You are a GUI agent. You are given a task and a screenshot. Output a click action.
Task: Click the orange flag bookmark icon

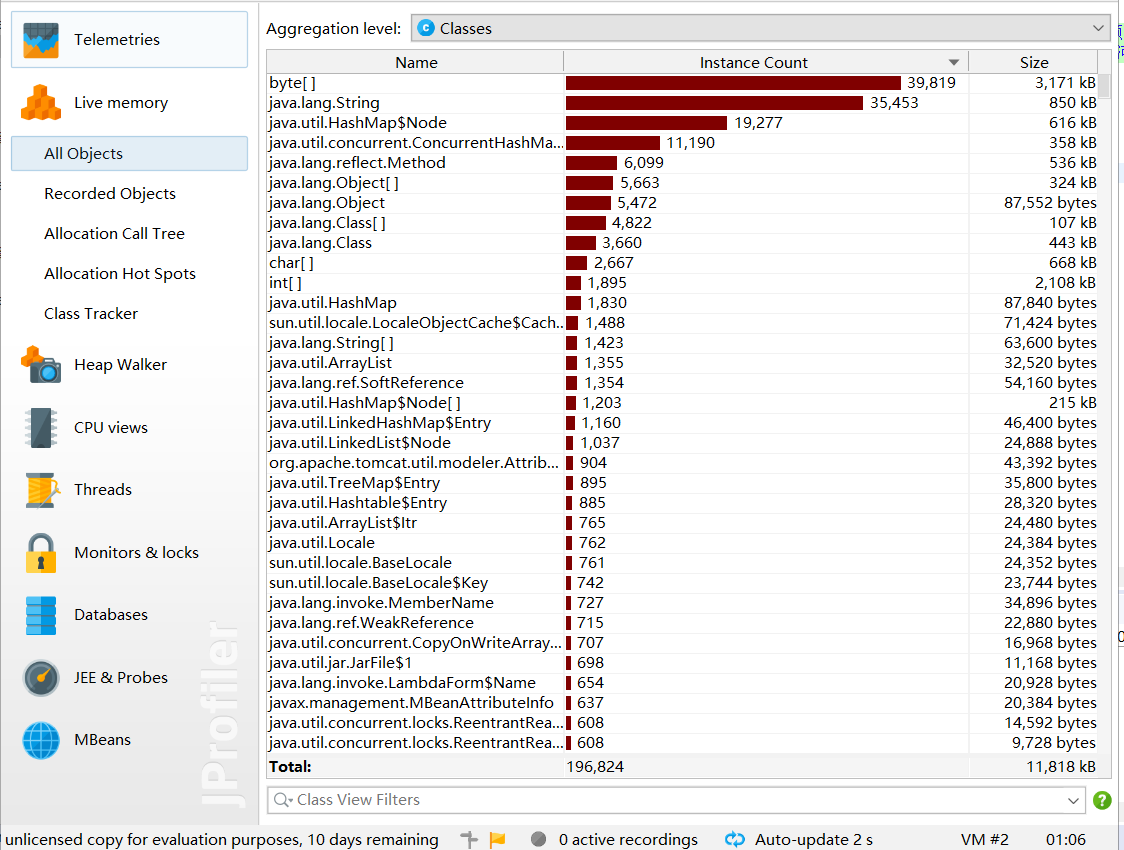pos(497,839)
